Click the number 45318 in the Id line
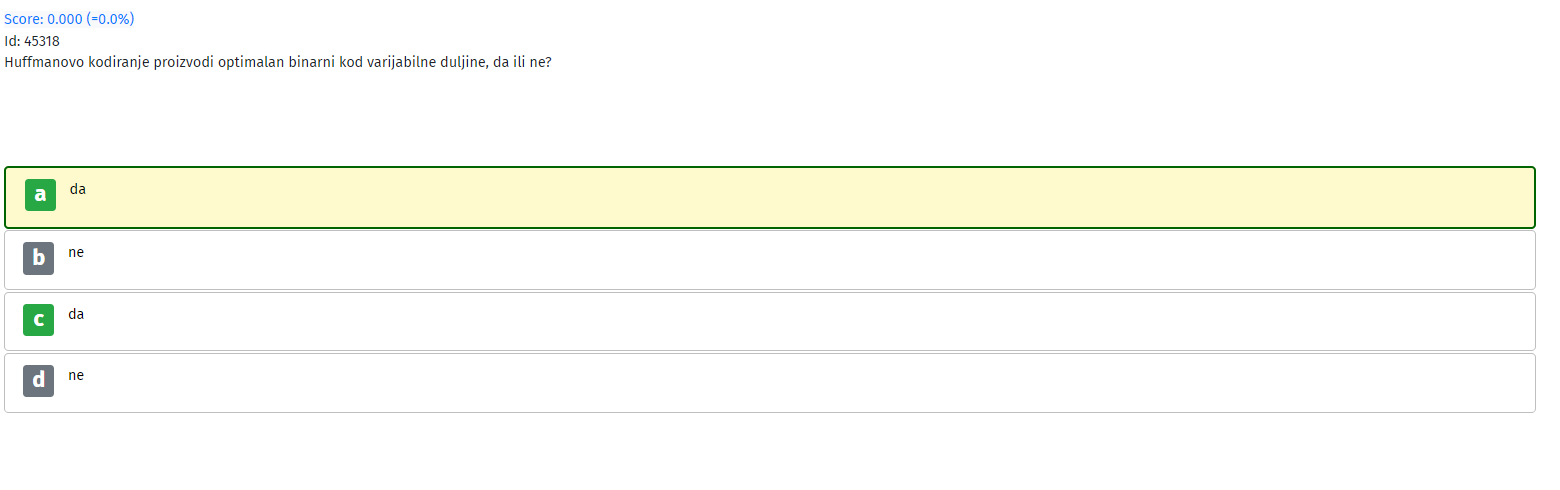The height and width of the screenshot is (490, 1560). pyautogui.click(x=42, y=41)
